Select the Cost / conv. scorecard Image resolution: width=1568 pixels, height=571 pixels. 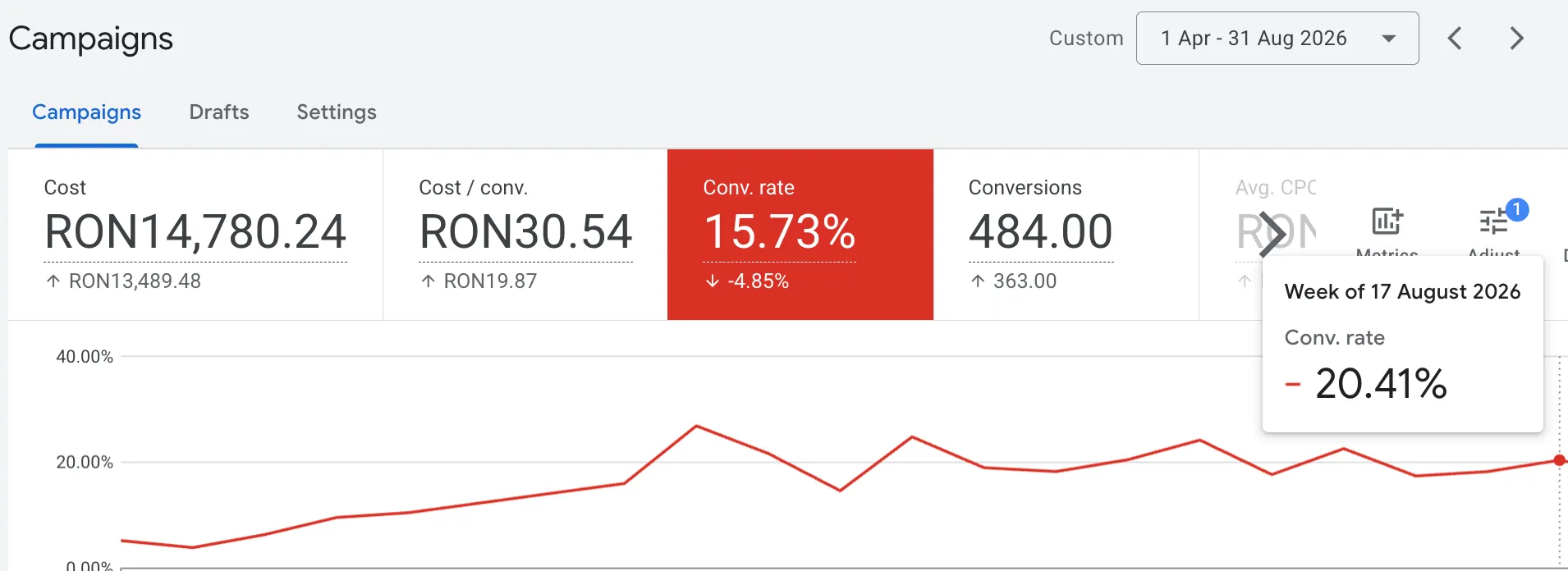coord(525,235)
